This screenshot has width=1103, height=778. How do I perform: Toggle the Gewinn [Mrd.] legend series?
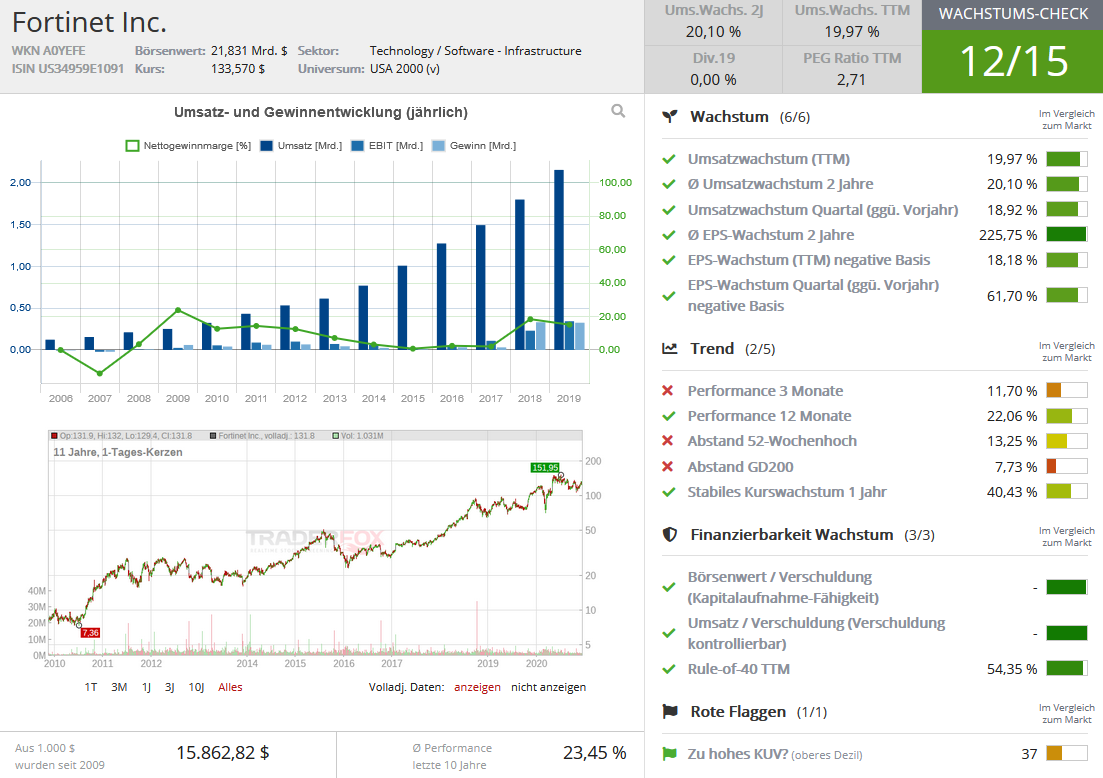[x=474, y=146]
